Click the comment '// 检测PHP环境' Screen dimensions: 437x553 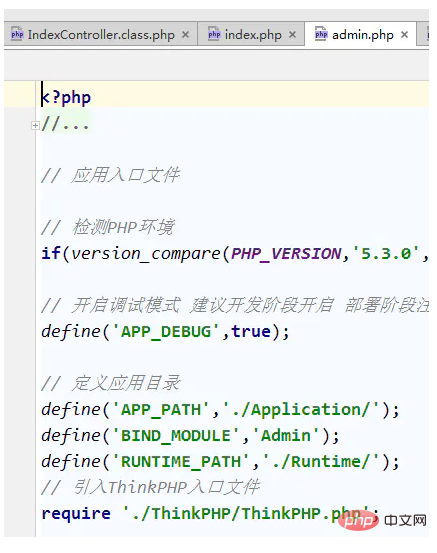[x=108, y=227]
